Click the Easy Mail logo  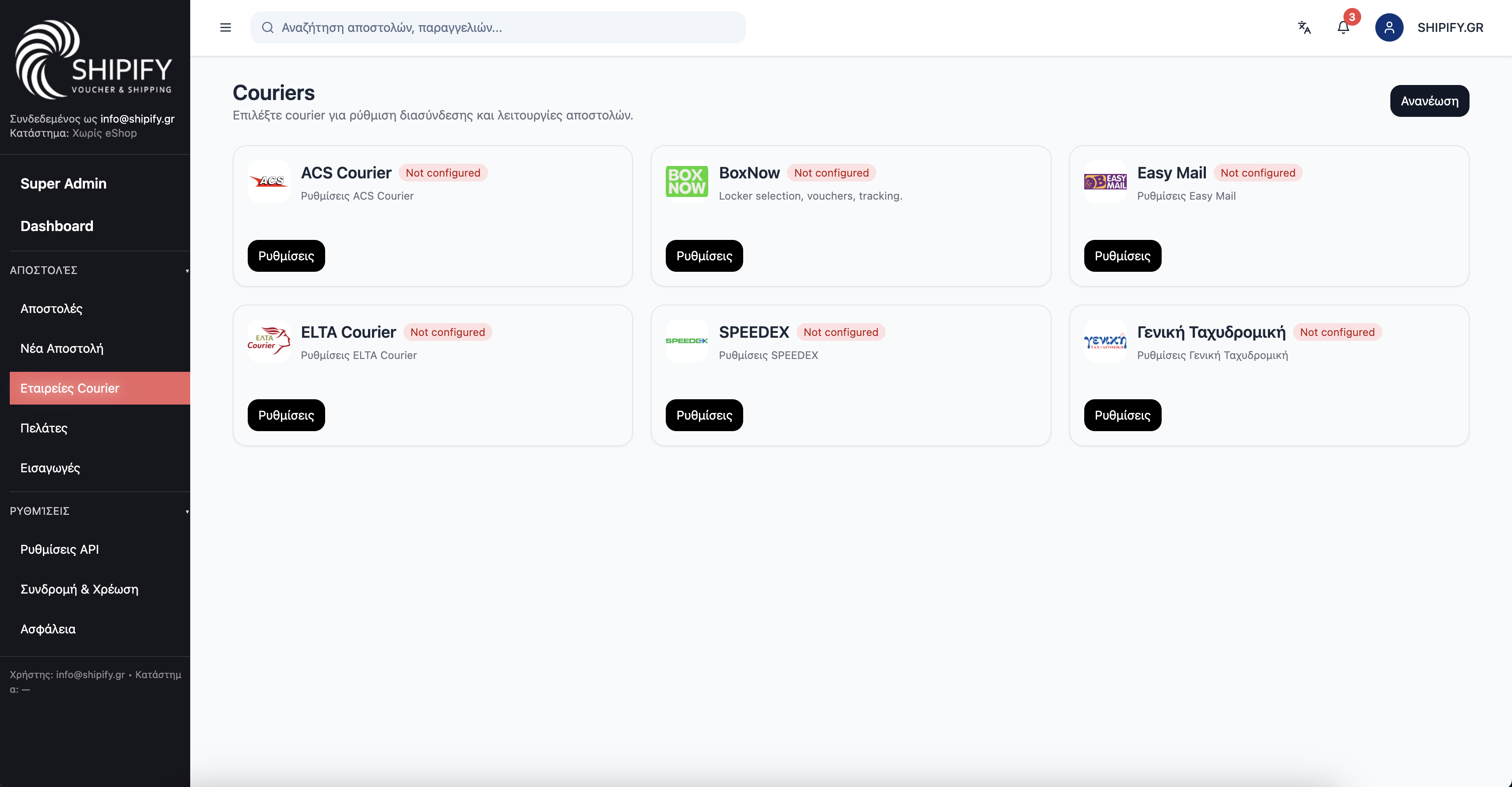tap(1105, 181)
